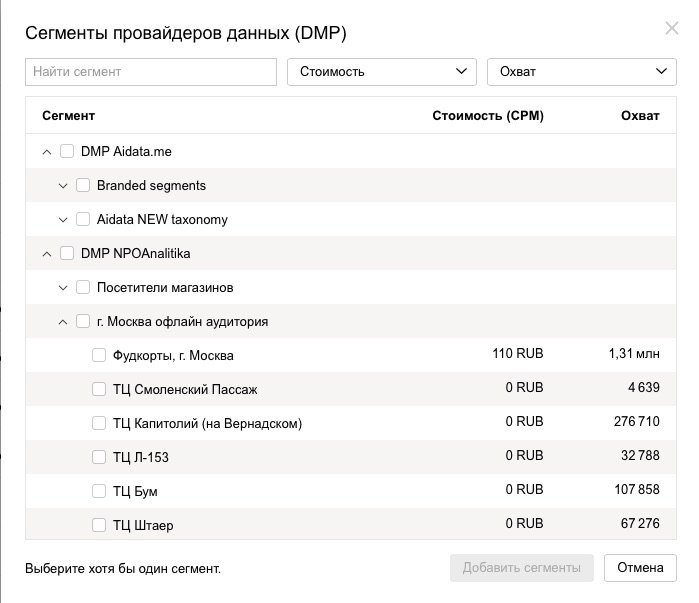
Task: Select the ТЦ Штаер row label
Action: pos(143,525)
